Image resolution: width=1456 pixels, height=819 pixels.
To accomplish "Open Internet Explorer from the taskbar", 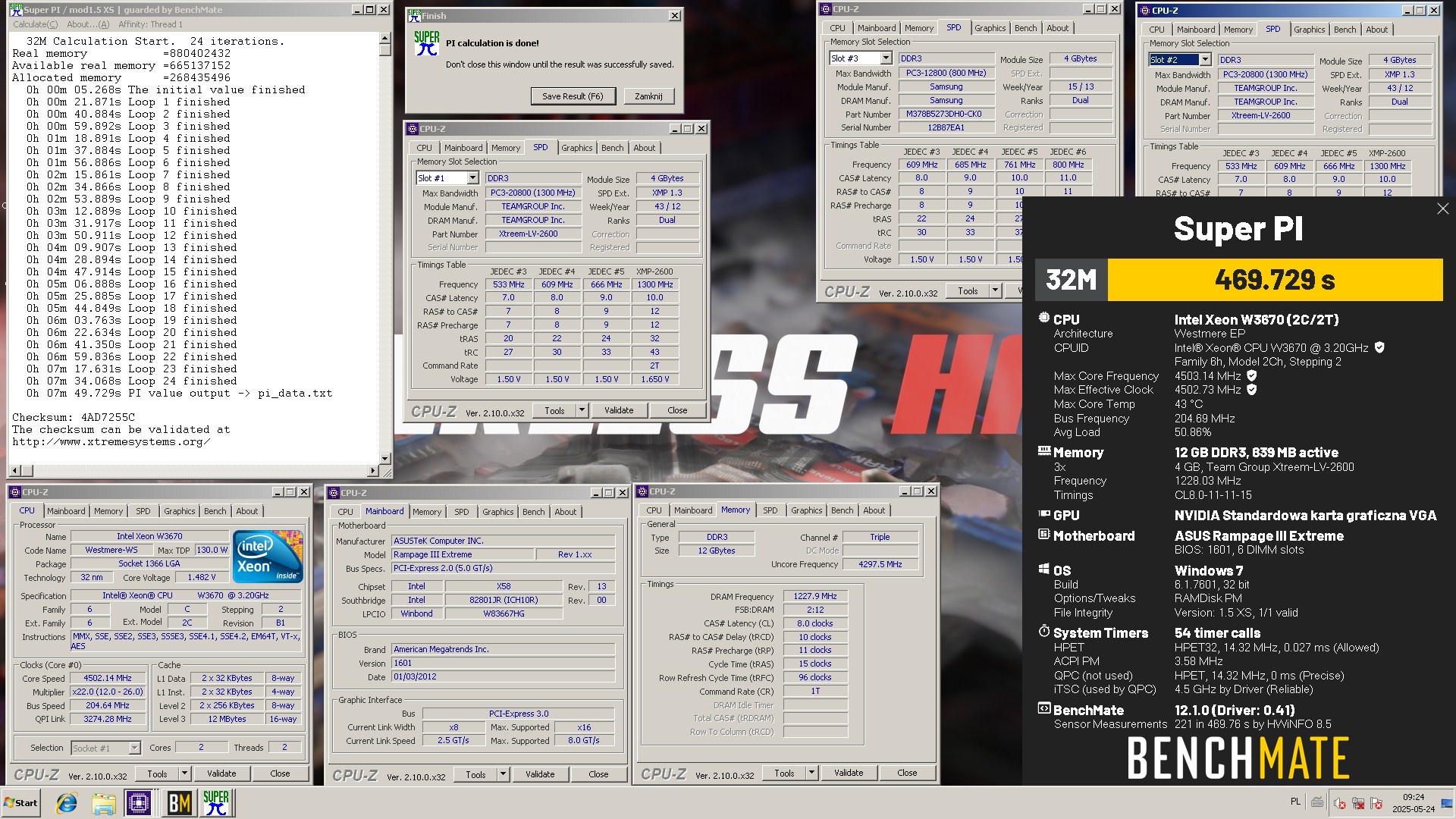I will pyautogui.click(x=67, y=802).
